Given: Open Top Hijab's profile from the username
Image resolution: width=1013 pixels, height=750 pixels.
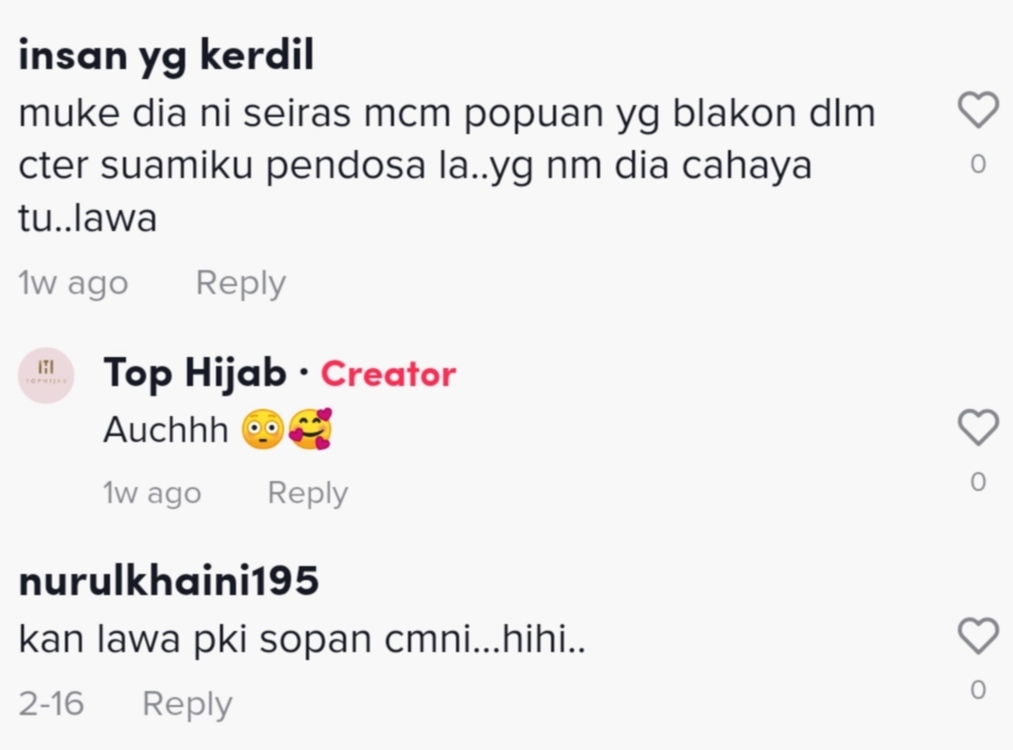Looking at the screenshot, I should pos(194,373).
